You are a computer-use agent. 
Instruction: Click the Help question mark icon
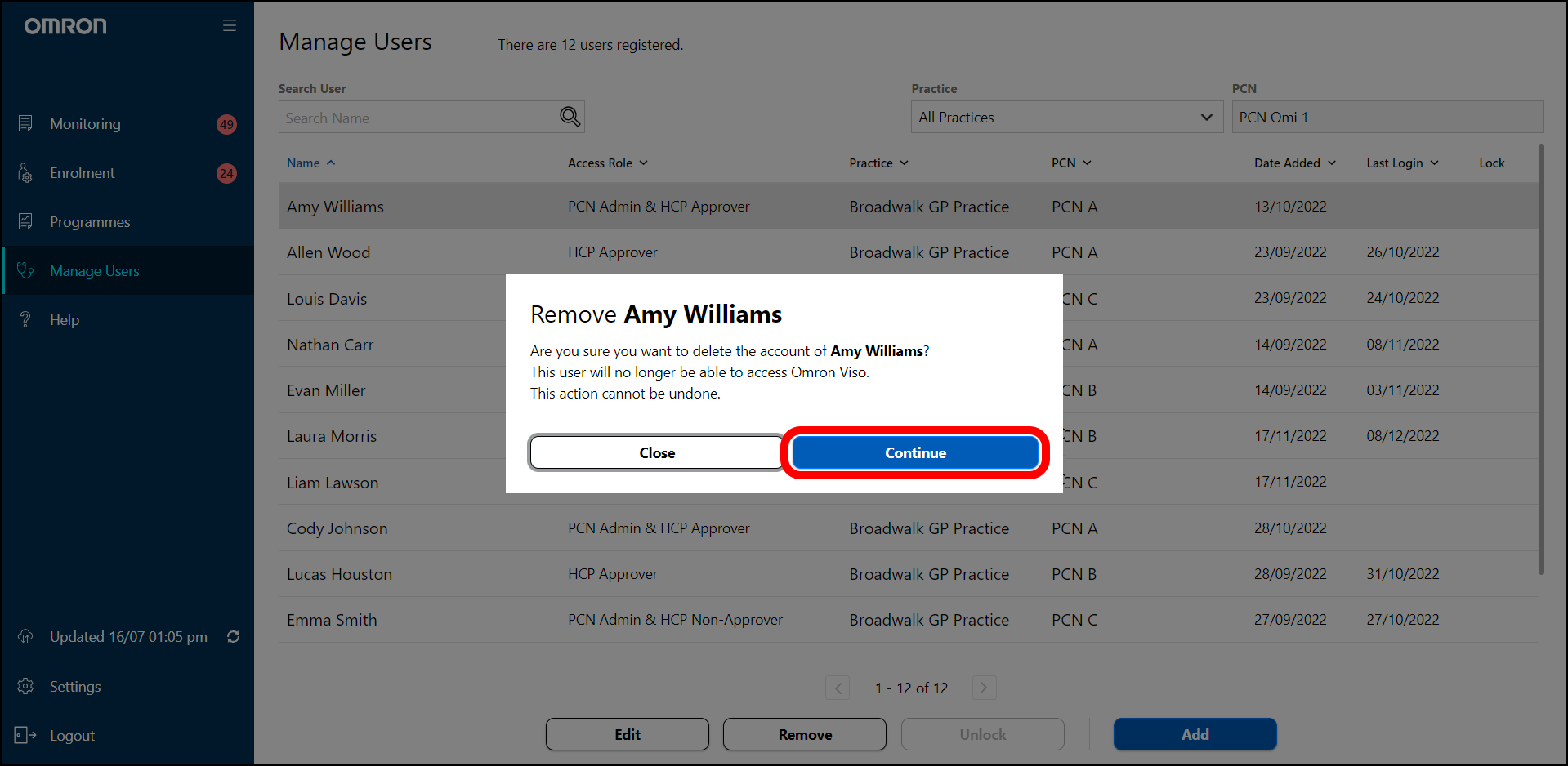click(25, 320)
